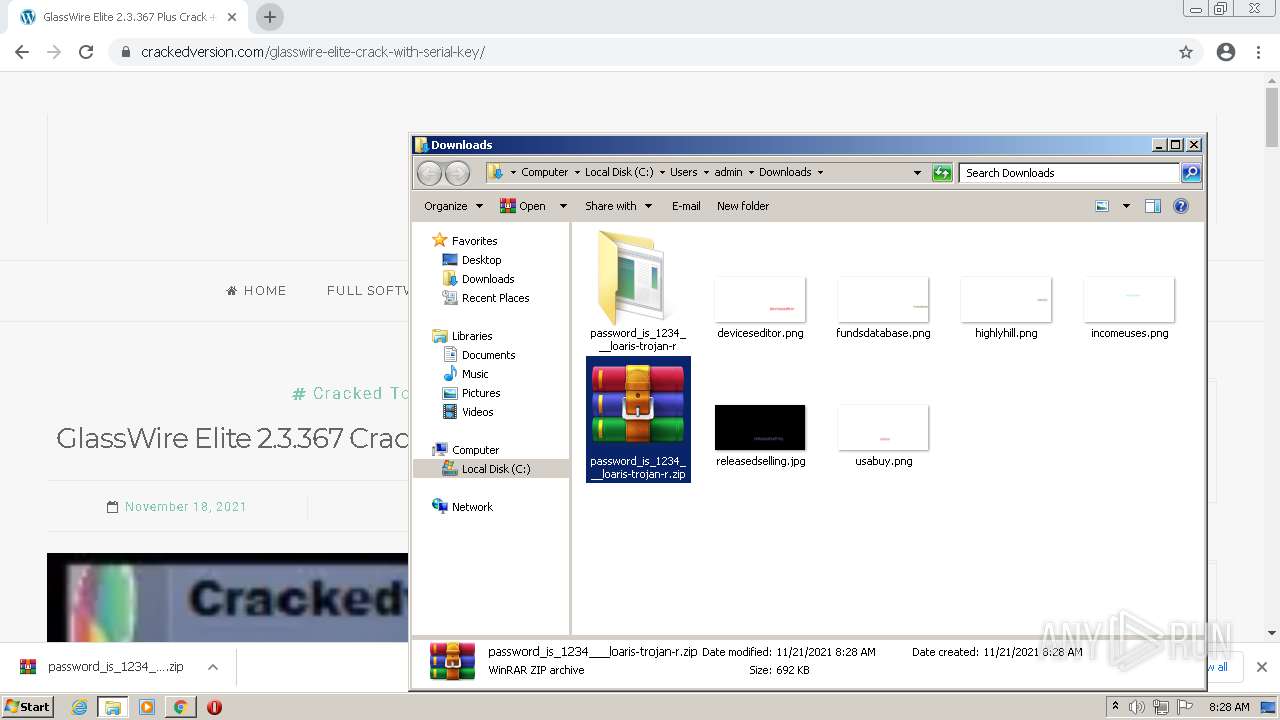The image size is (1280, 720).
Task: Select releasedselling.jpg file
Action: click(x=760, y=436)
